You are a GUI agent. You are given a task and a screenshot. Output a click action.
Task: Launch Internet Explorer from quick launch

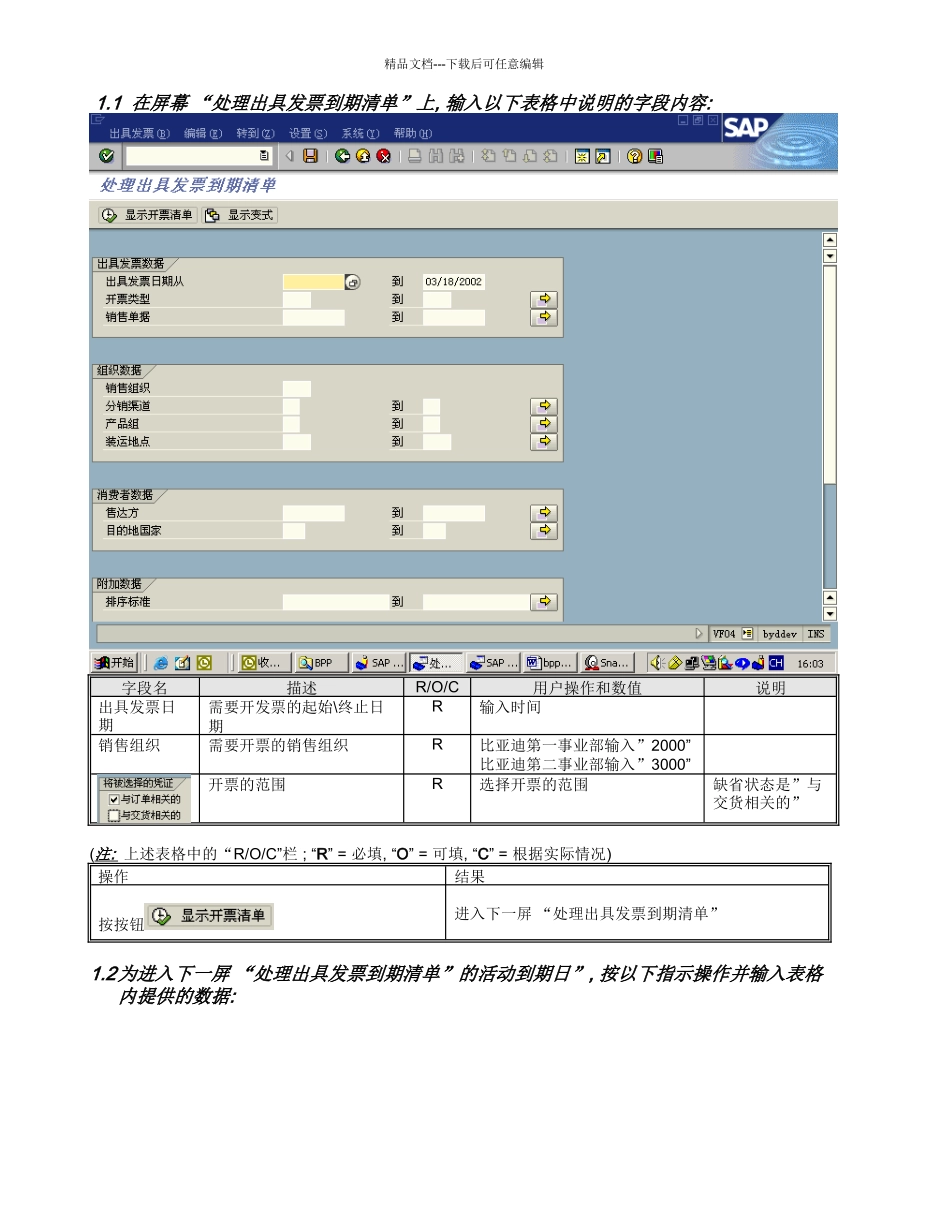pos(161,662)
